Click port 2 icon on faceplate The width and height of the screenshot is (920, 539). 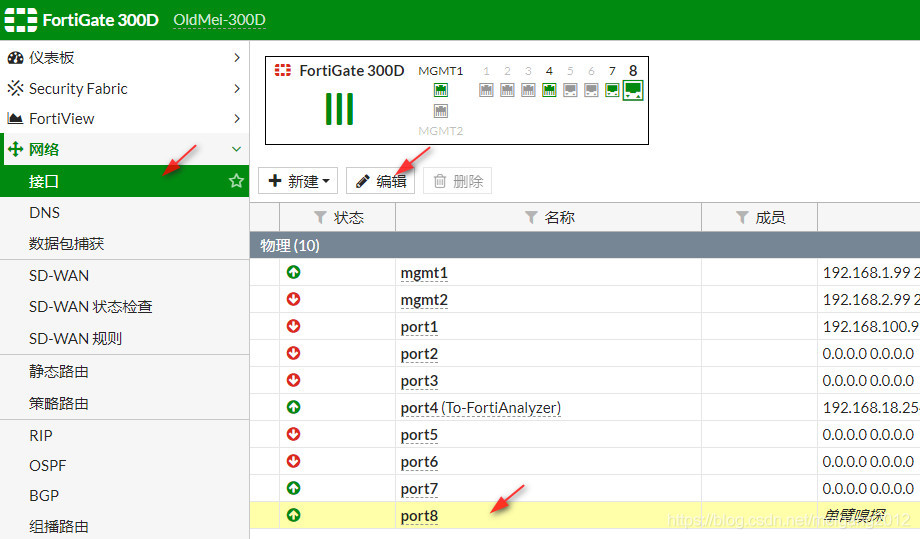click(x=507, y=90)
